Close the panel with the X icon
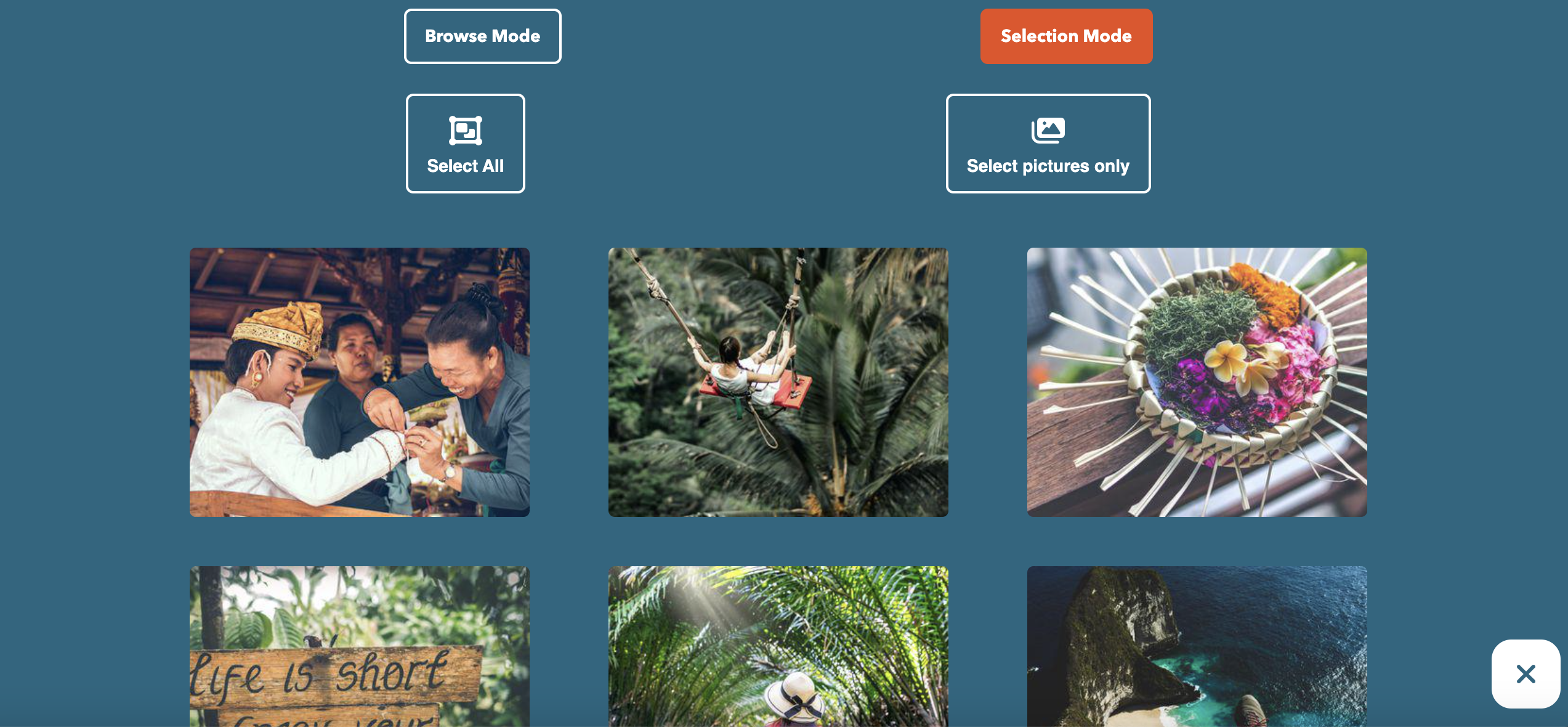The image size is (1568, 727). pos(1526,673)
